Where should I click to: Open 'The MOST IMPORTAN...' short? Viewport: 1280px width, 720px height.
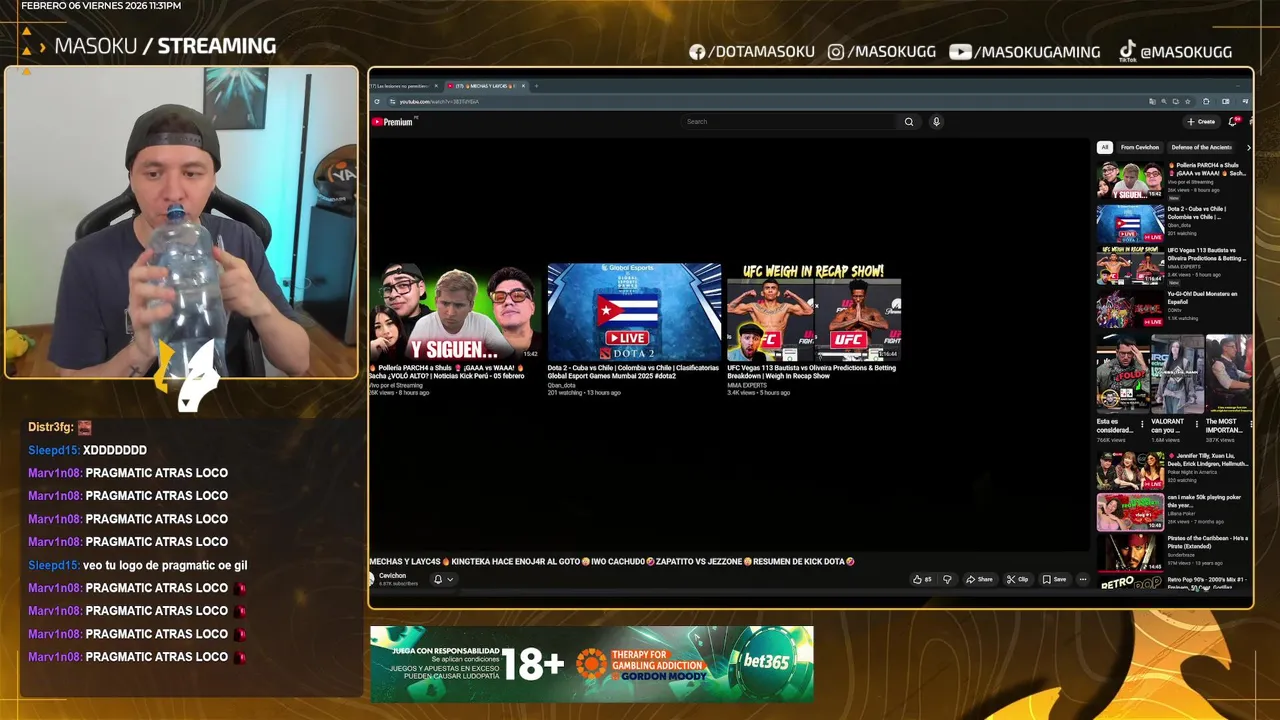(x=1228, y=388)
